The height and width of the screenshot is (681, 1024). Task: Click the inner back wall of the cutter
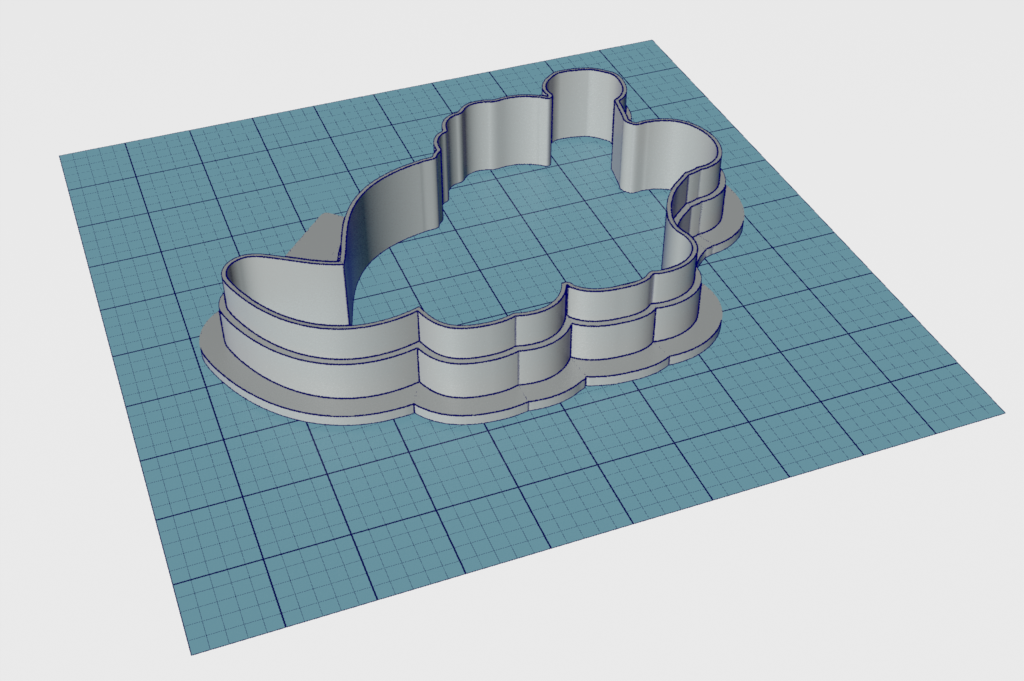(500, 140)
